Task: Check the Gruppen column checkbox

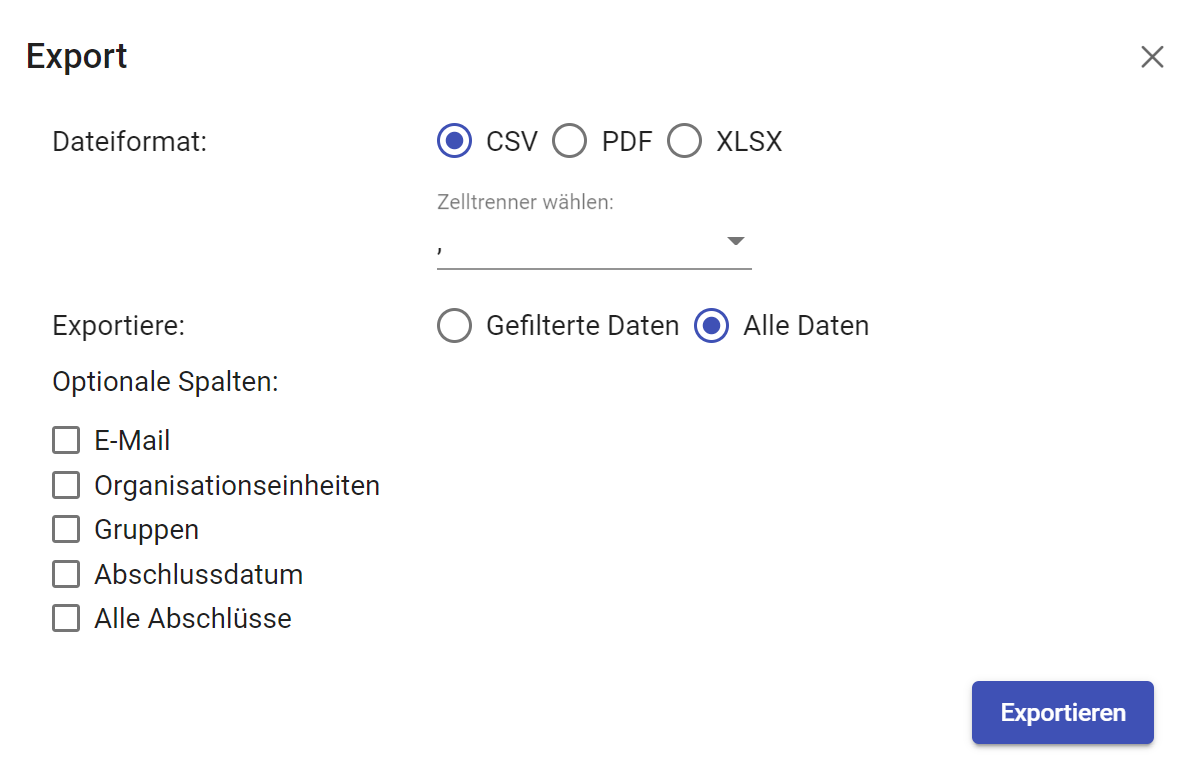Action: (66, 529)
